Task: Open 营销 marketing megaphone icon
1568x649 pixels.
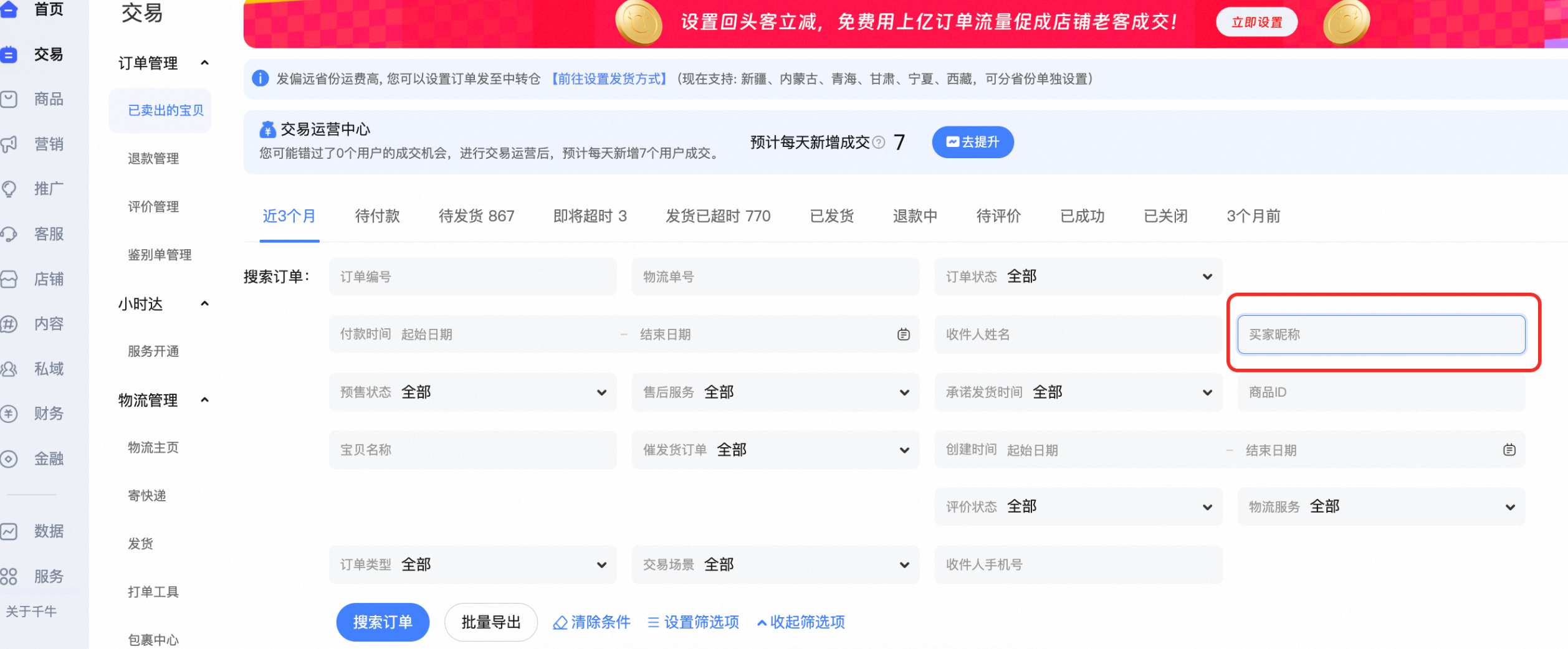Action: click(8, 144)
